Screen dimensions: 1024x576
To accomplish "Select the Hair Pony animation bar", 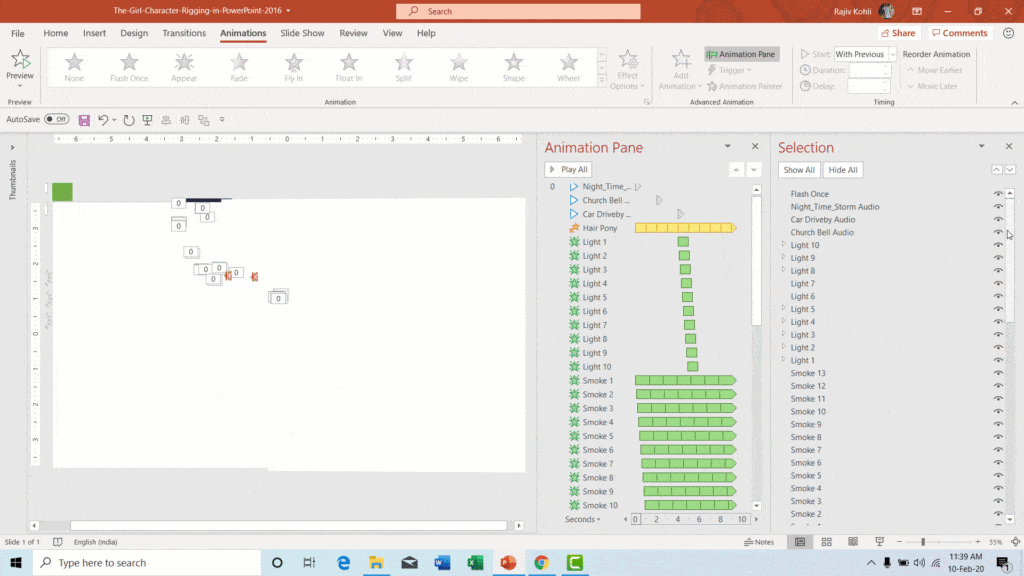I will click(685, 227).
